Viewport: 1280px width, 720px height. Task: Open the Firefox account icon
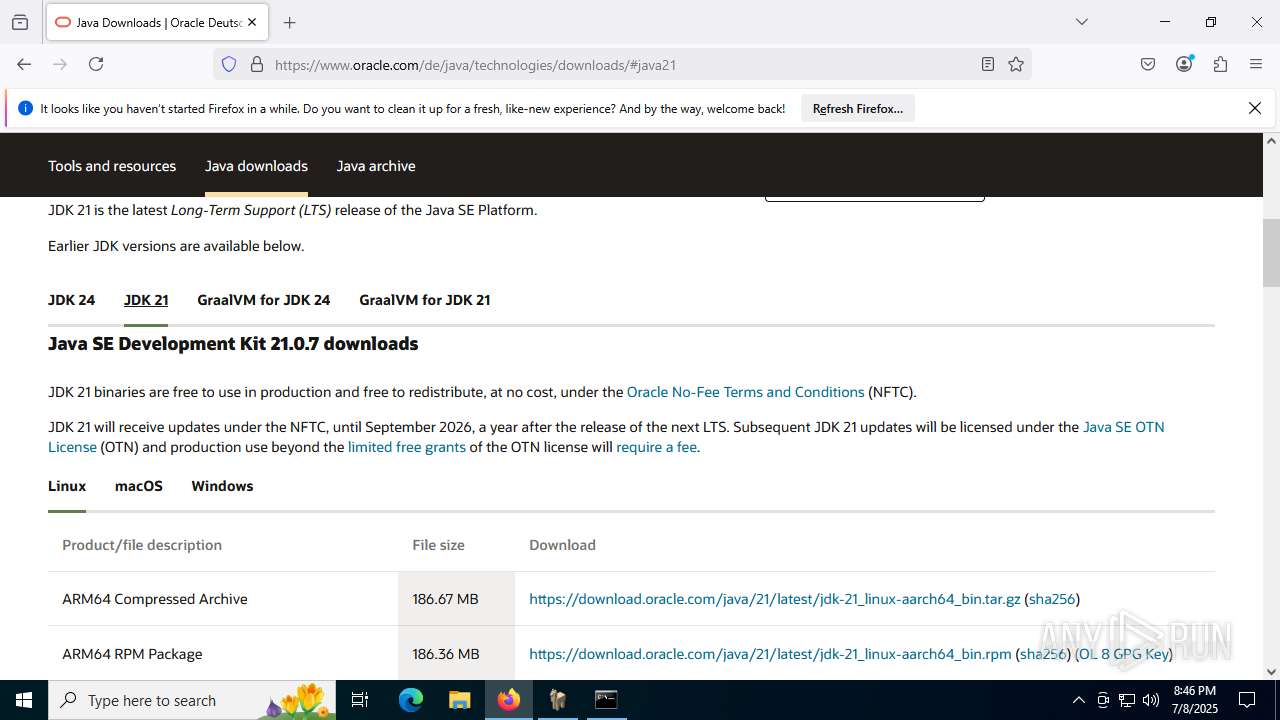coord(1184,64)
